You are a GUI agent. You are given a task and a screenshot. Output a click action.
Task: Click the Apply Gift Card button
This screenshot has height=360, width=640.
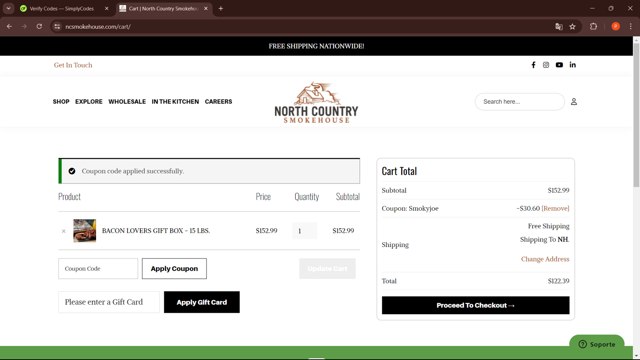coord(202,302)
